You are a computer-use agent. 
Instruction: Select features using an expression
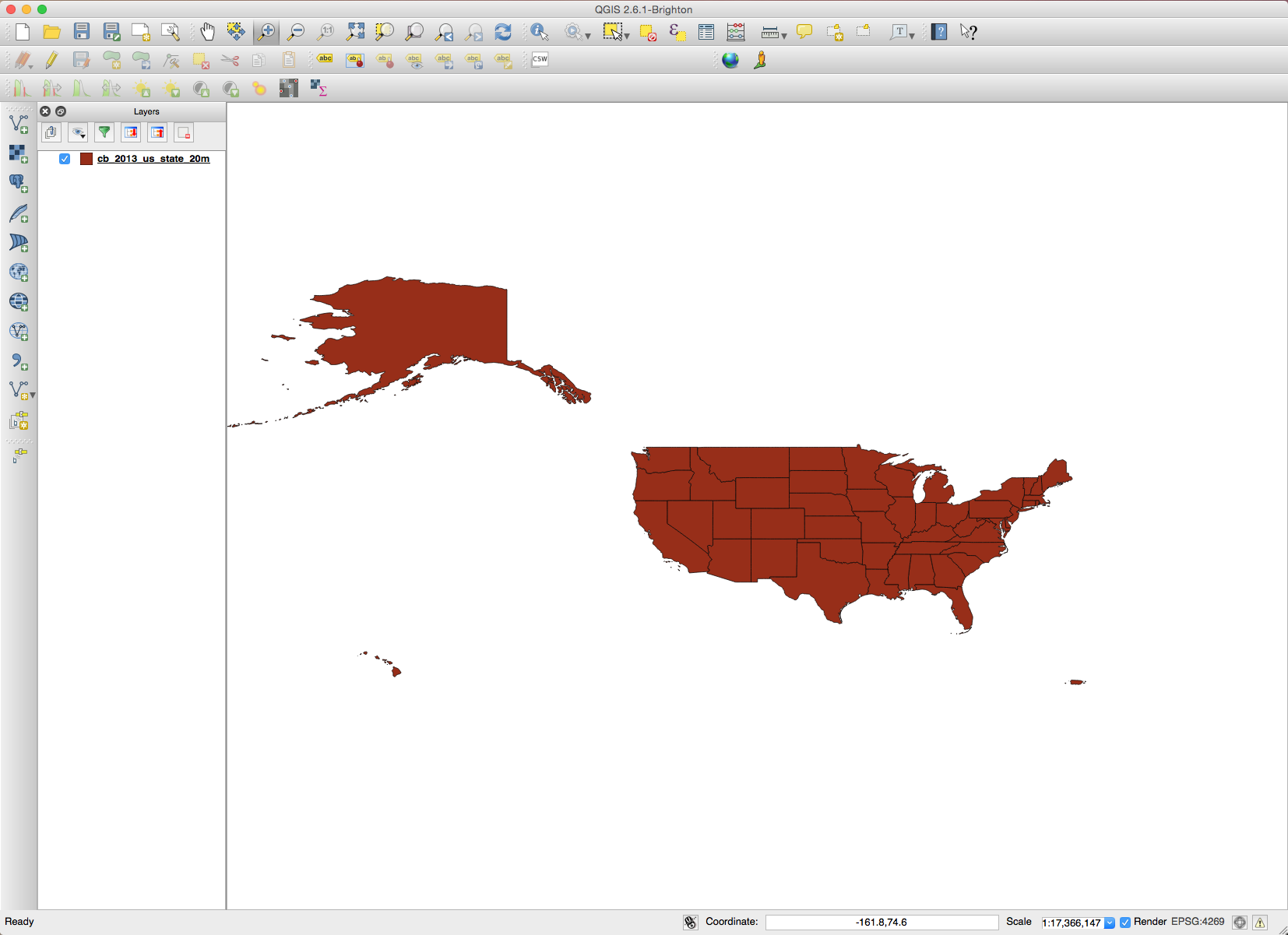pyautogui.click(x=677, y=32)
